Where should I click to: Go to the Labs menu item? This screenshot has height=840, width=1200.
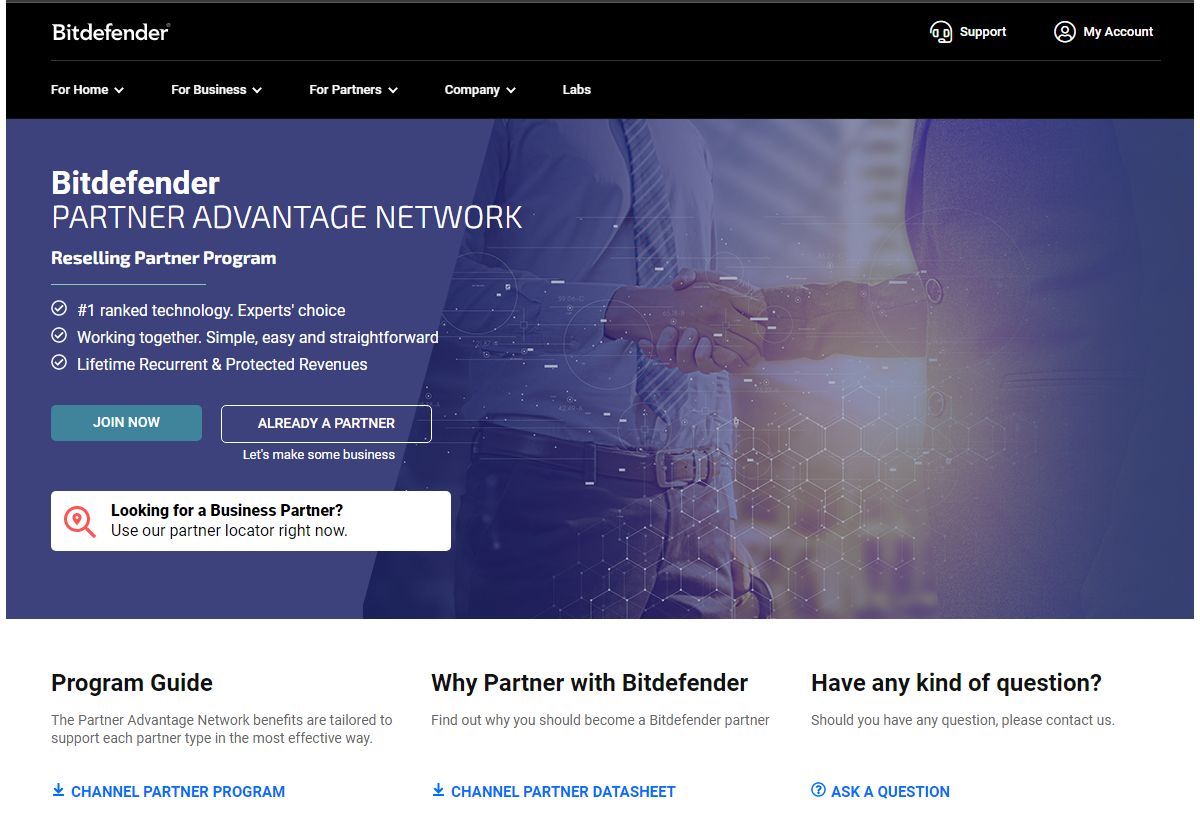coord(576,90)
